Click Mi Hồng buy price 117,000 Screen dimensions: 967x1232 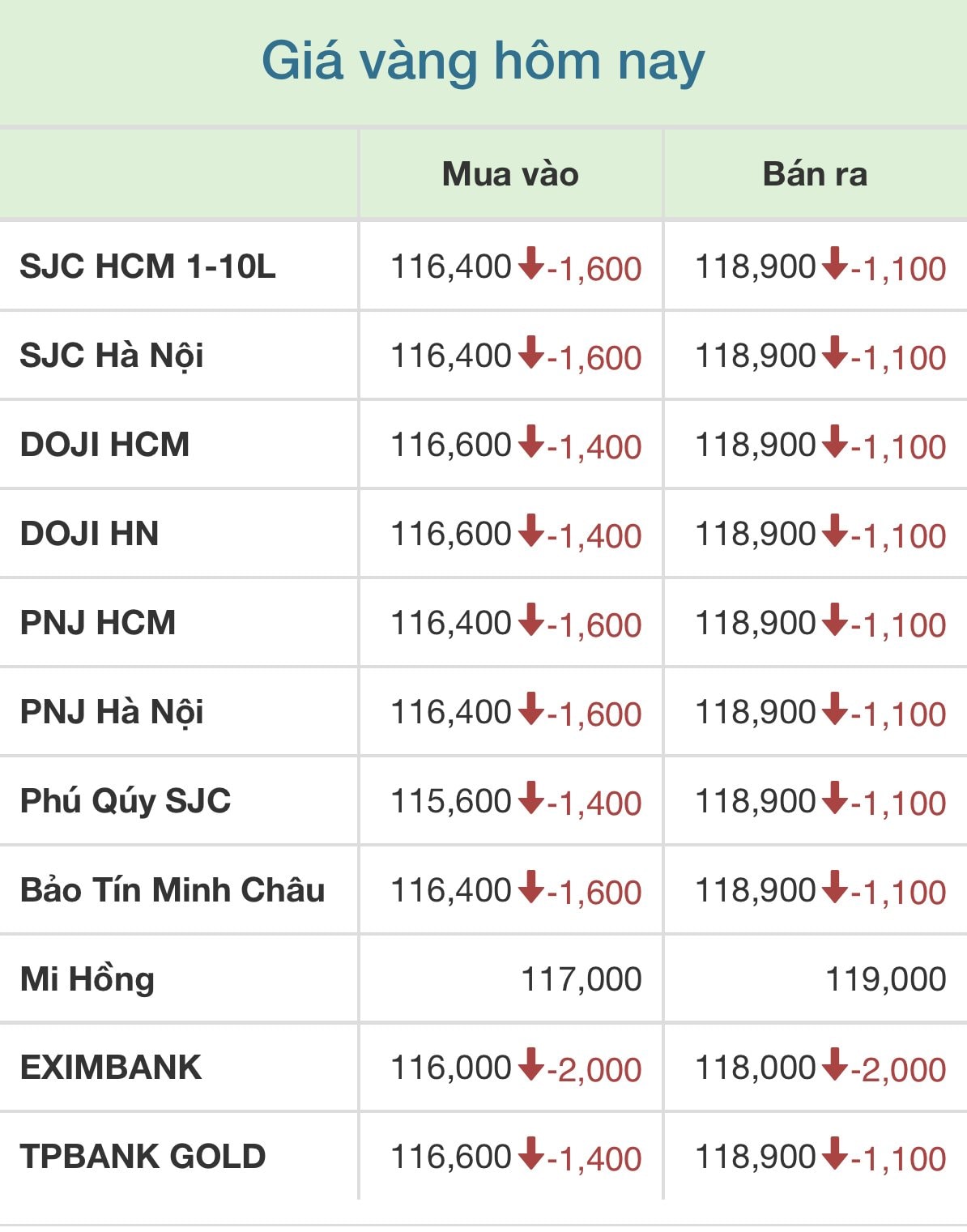pos(581,979)
